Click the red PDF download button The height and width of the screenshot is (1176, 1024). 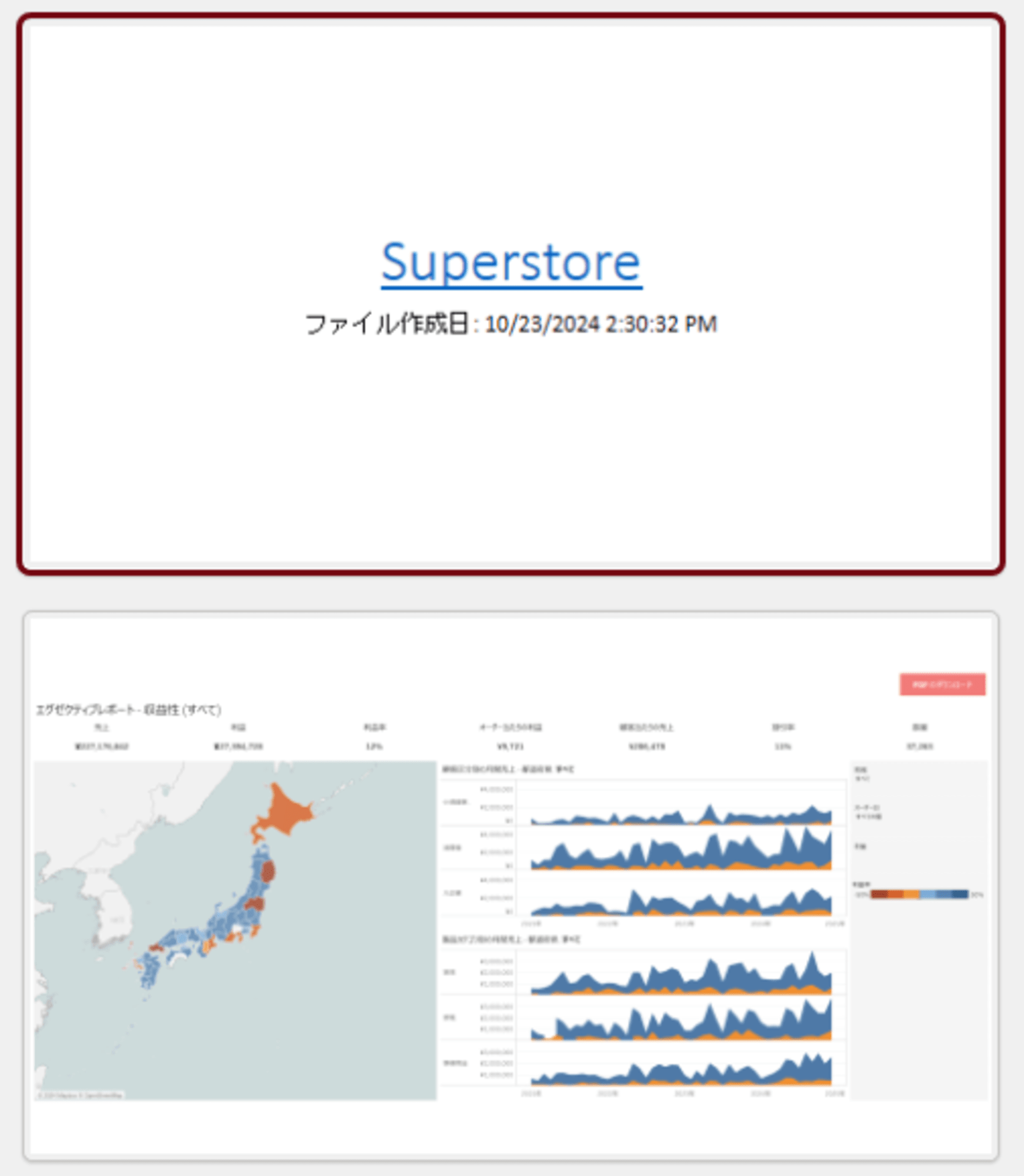[x=942, y=684]
